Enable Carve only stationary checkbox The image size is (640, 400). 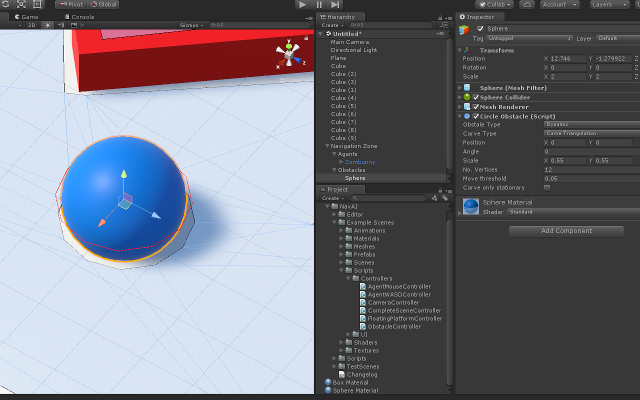(x=547, y=188)
